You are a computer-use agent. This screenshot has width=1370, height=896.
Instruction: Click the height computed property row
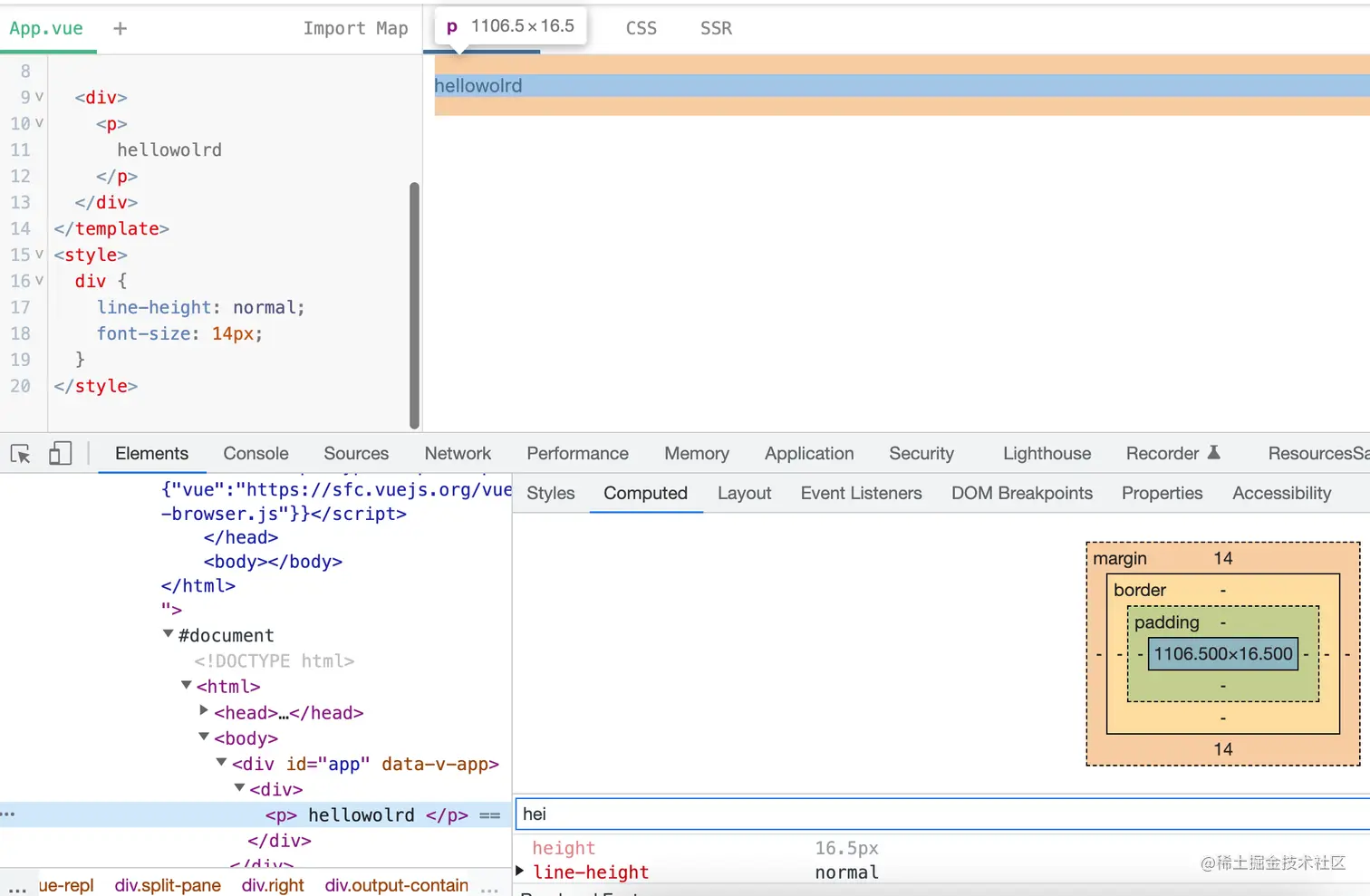coord(942,848)
